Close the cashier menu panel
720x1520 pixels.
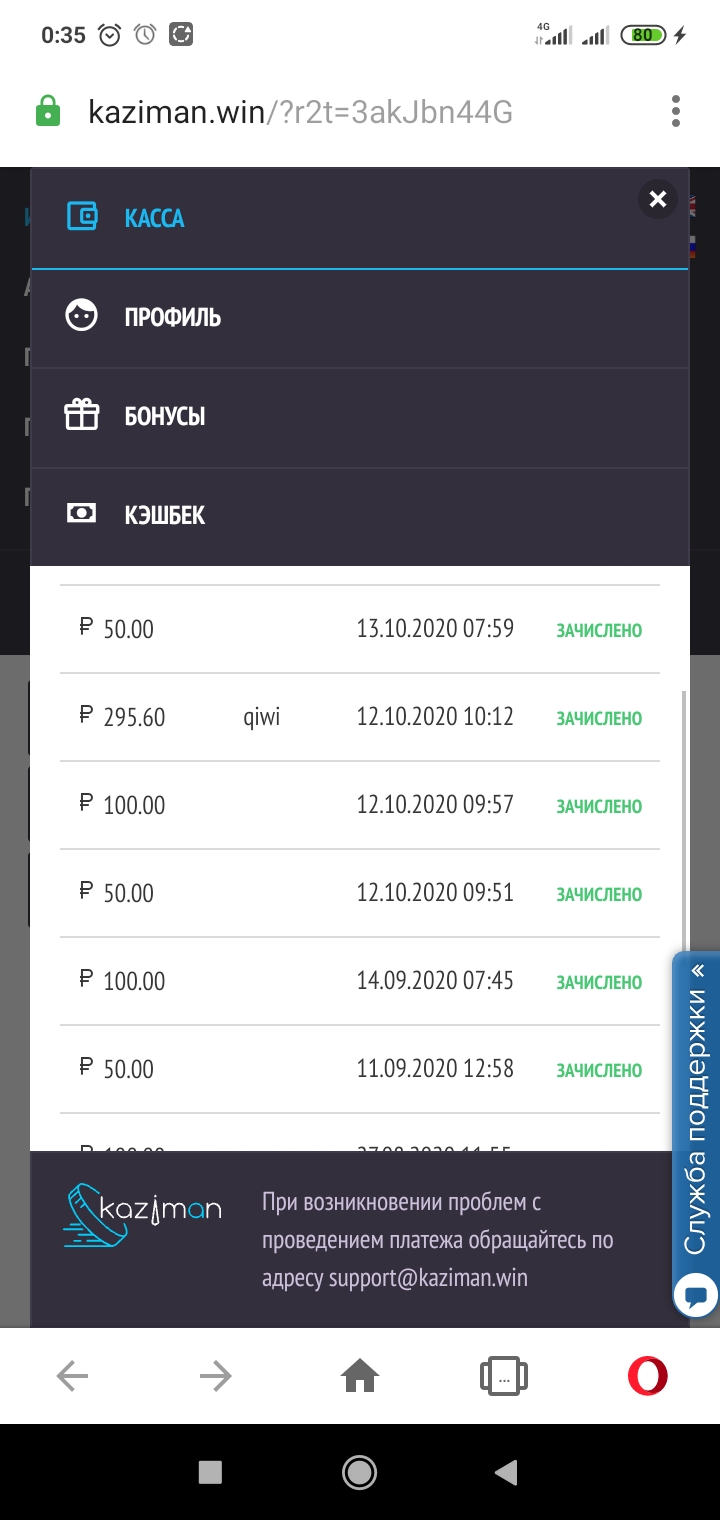[657, 199]
